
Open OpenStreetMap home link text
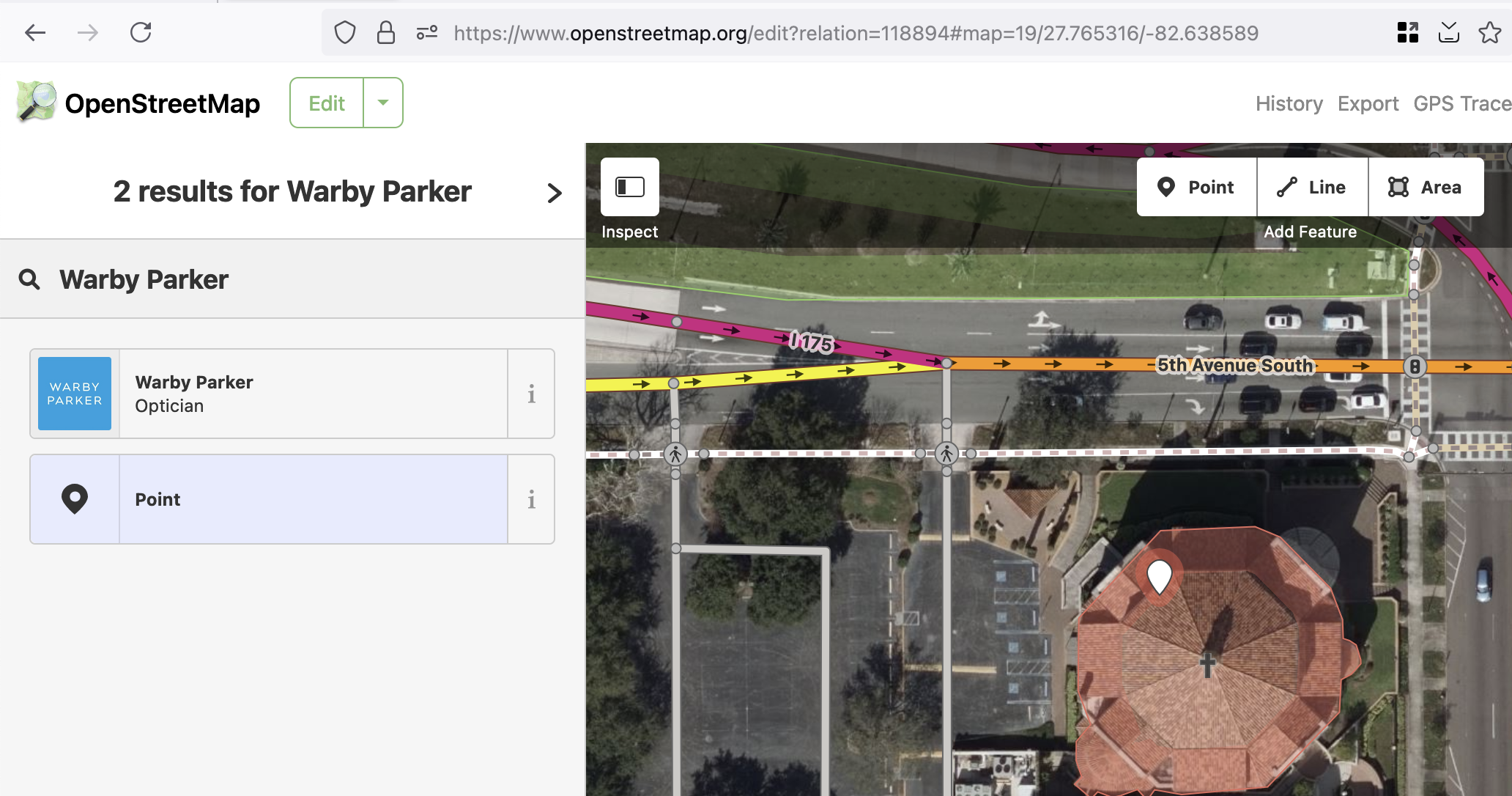[x=162, y=103]
